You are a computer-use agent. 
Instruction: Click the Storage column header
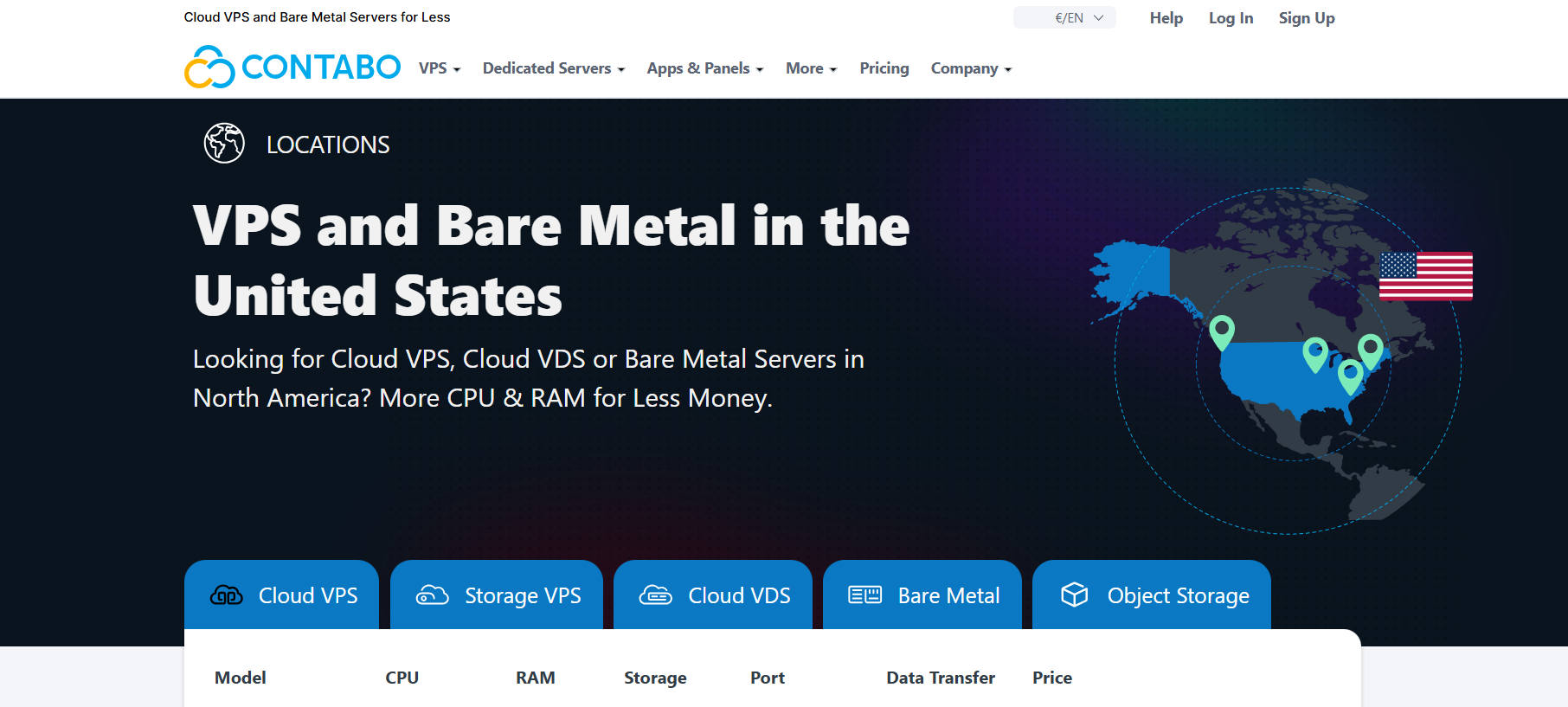pos(655,678)
